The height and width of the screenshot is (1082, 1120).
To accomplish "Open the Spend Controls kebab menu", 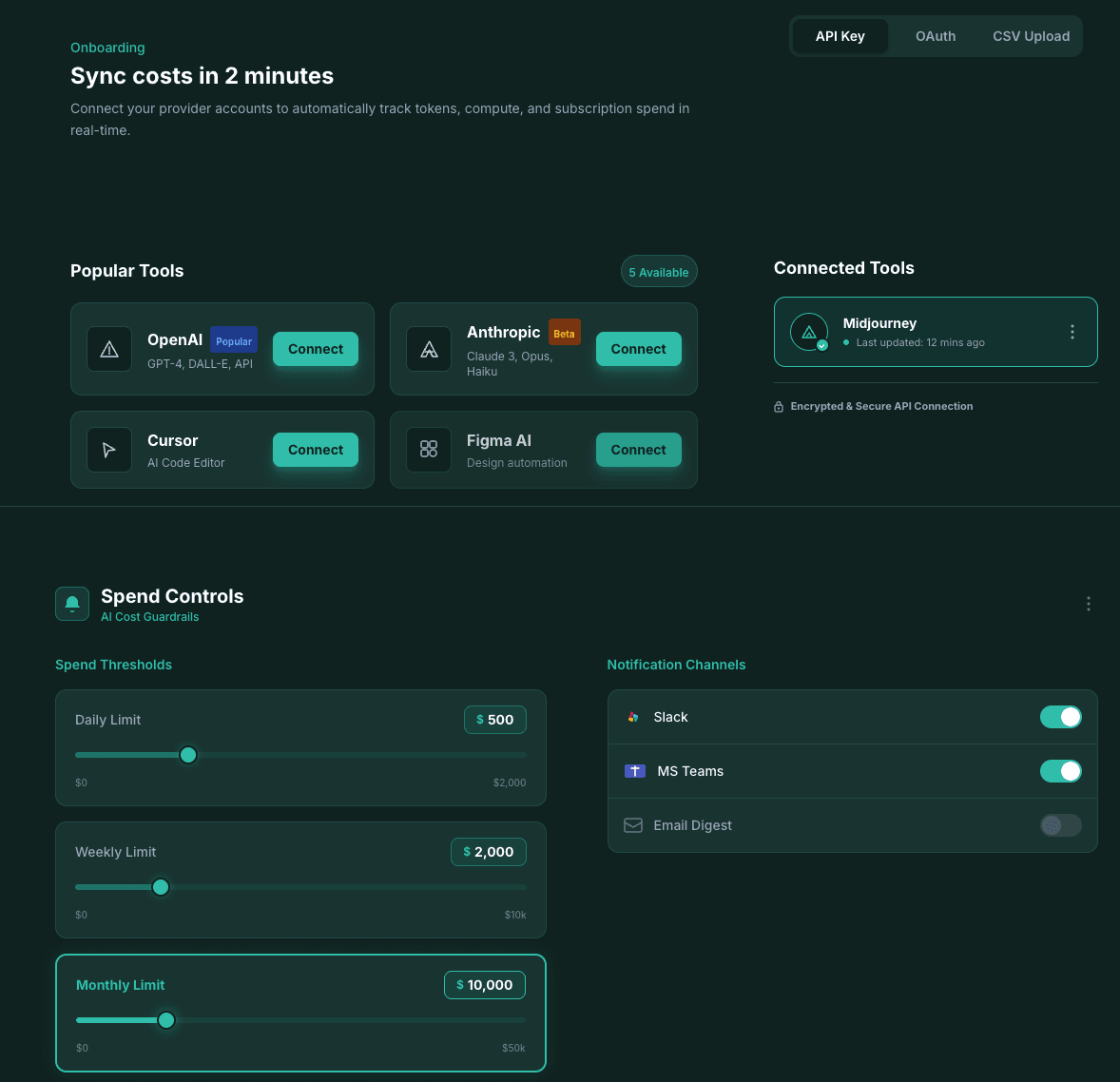I will [x=1089, y=604].
